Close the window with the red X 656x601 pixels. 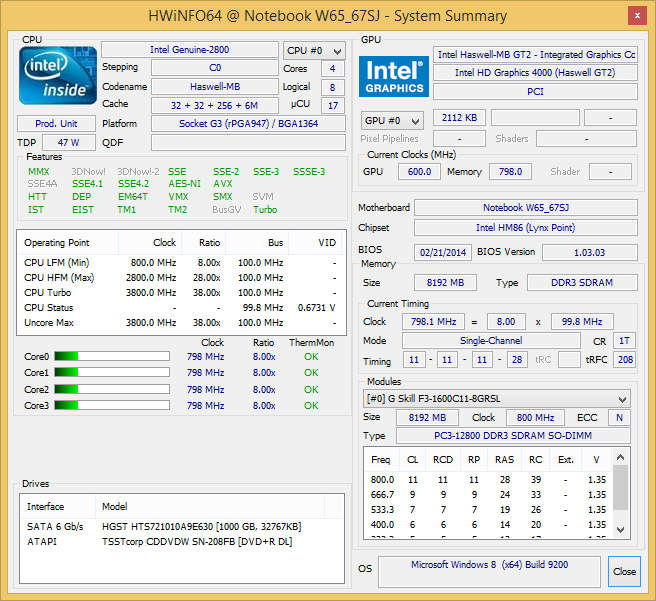click(x=637, y=16)
